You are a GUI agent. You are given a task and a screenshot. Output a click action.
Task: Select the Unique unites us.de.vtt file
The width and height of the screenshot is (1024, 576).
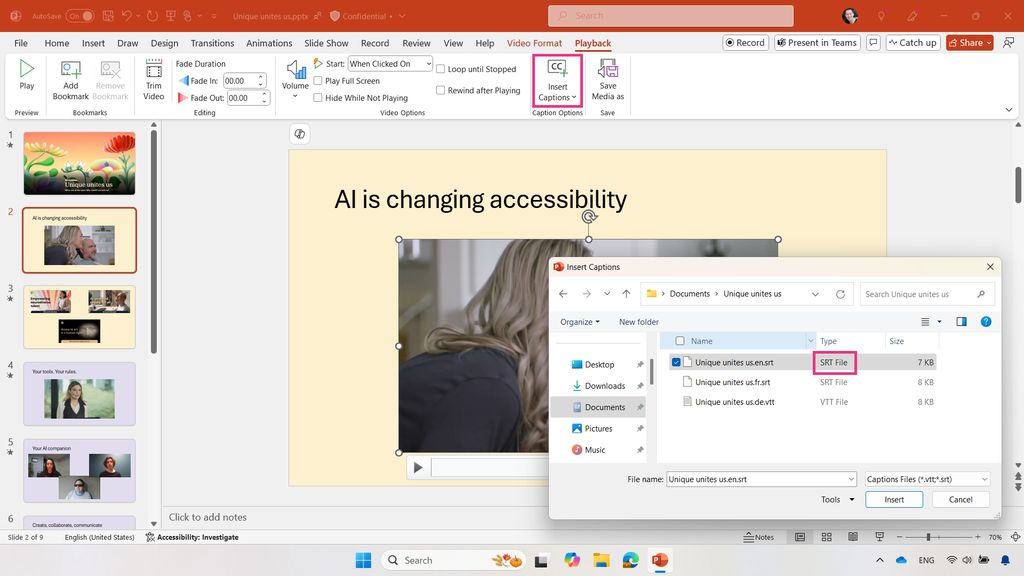coord(734,402)
